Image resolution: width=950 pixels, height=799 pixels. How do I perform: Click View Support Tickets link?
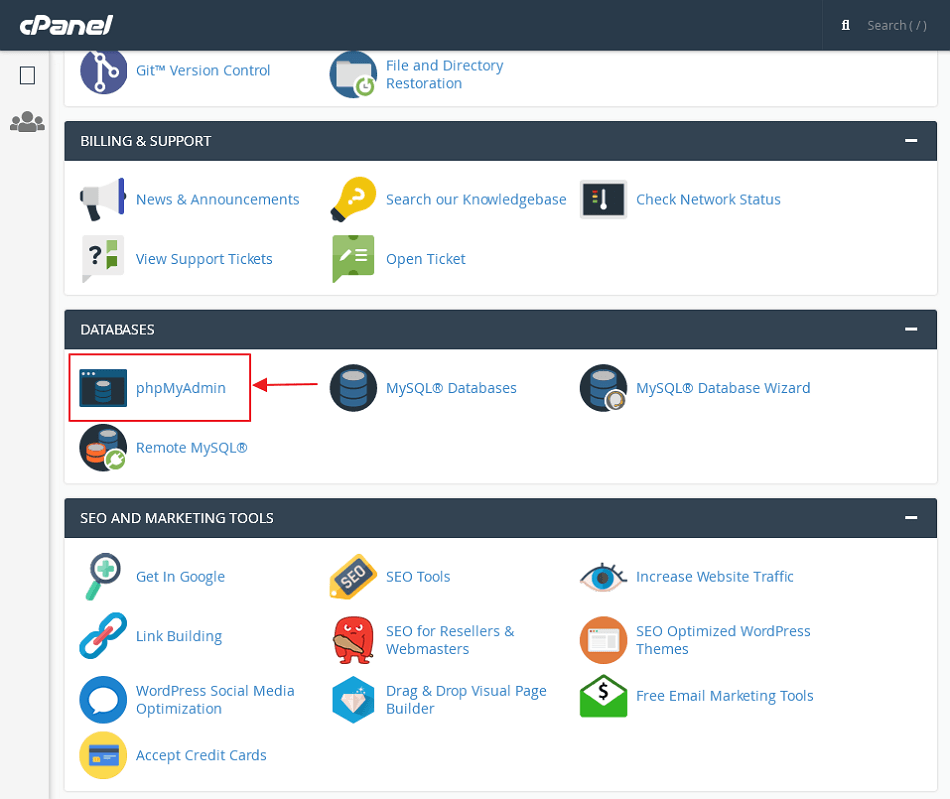click(x=204, y=259)
